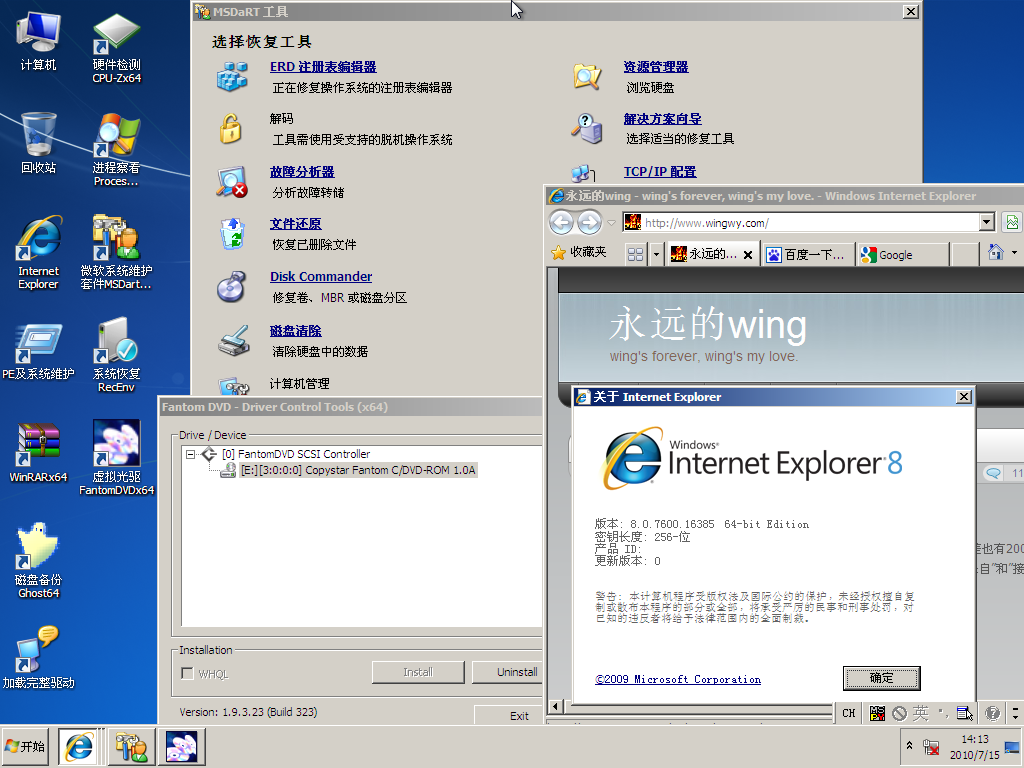Switch to the 百度一下 IE tab
The width and height of the screenshot is (1024, 768).
pos(808,255)
